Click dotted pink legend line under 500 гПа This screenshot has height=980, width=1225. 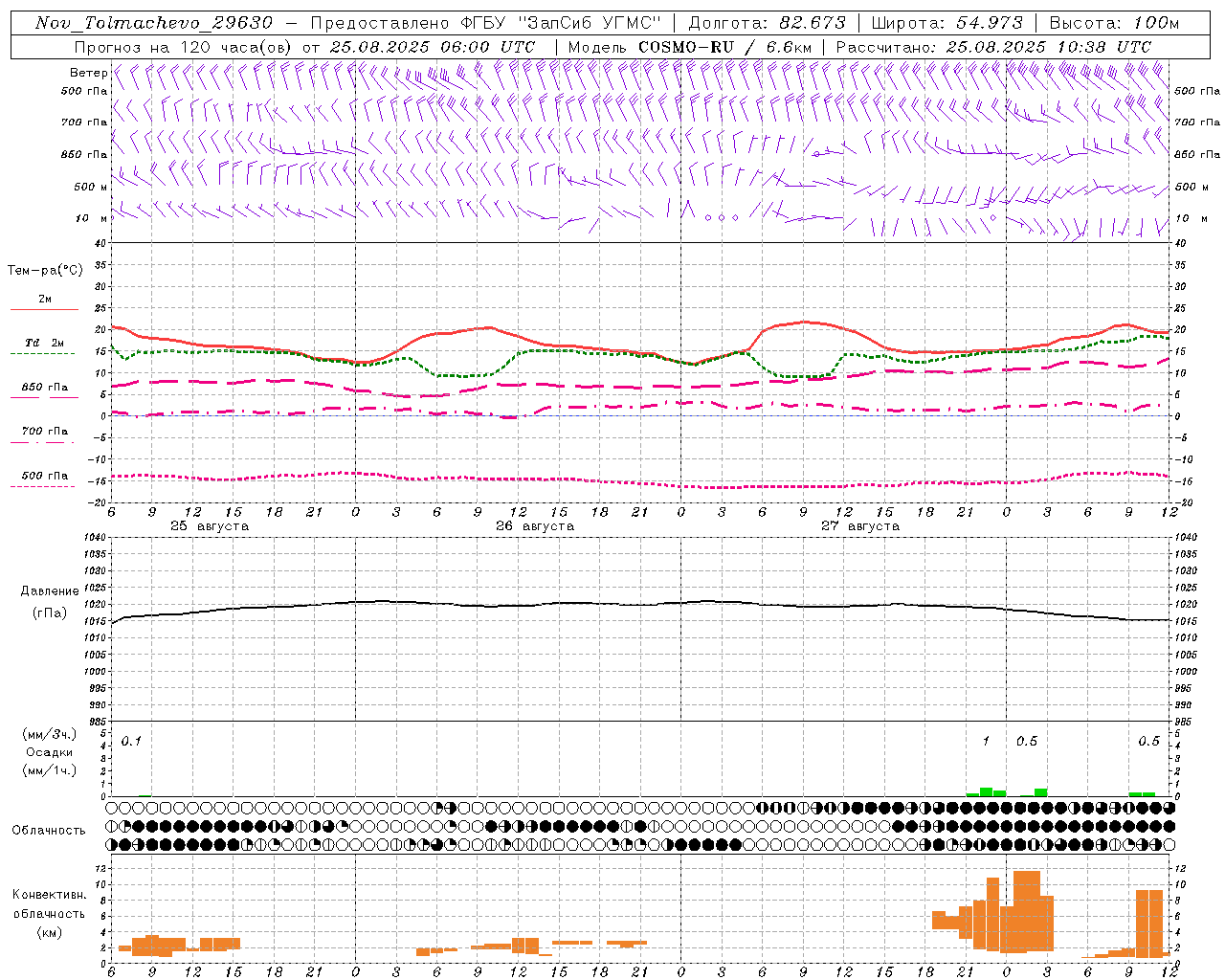(x=42, y=486)
